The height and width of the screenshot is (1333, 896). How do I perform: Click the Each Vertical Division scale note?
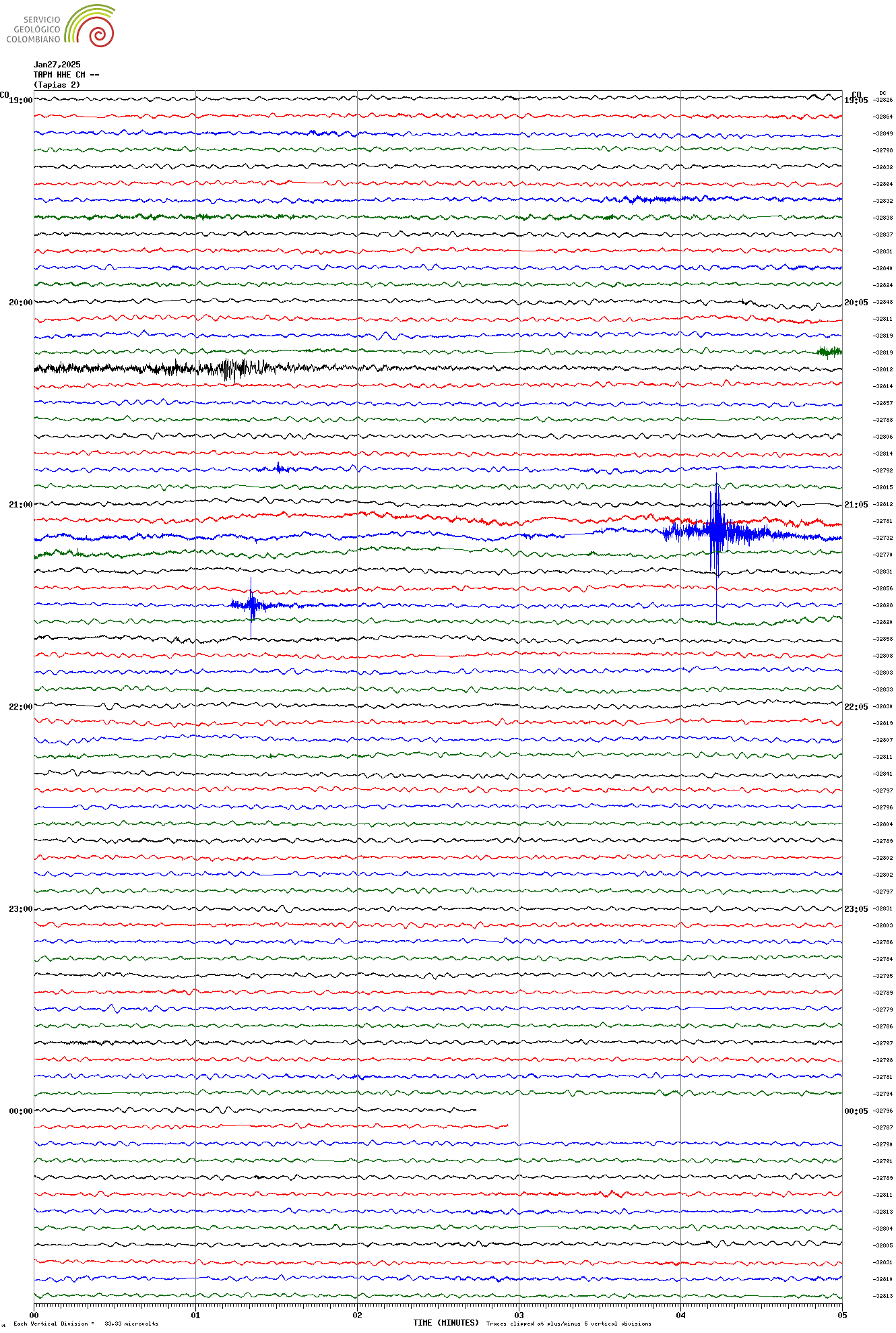click(x=86, y=1324)
